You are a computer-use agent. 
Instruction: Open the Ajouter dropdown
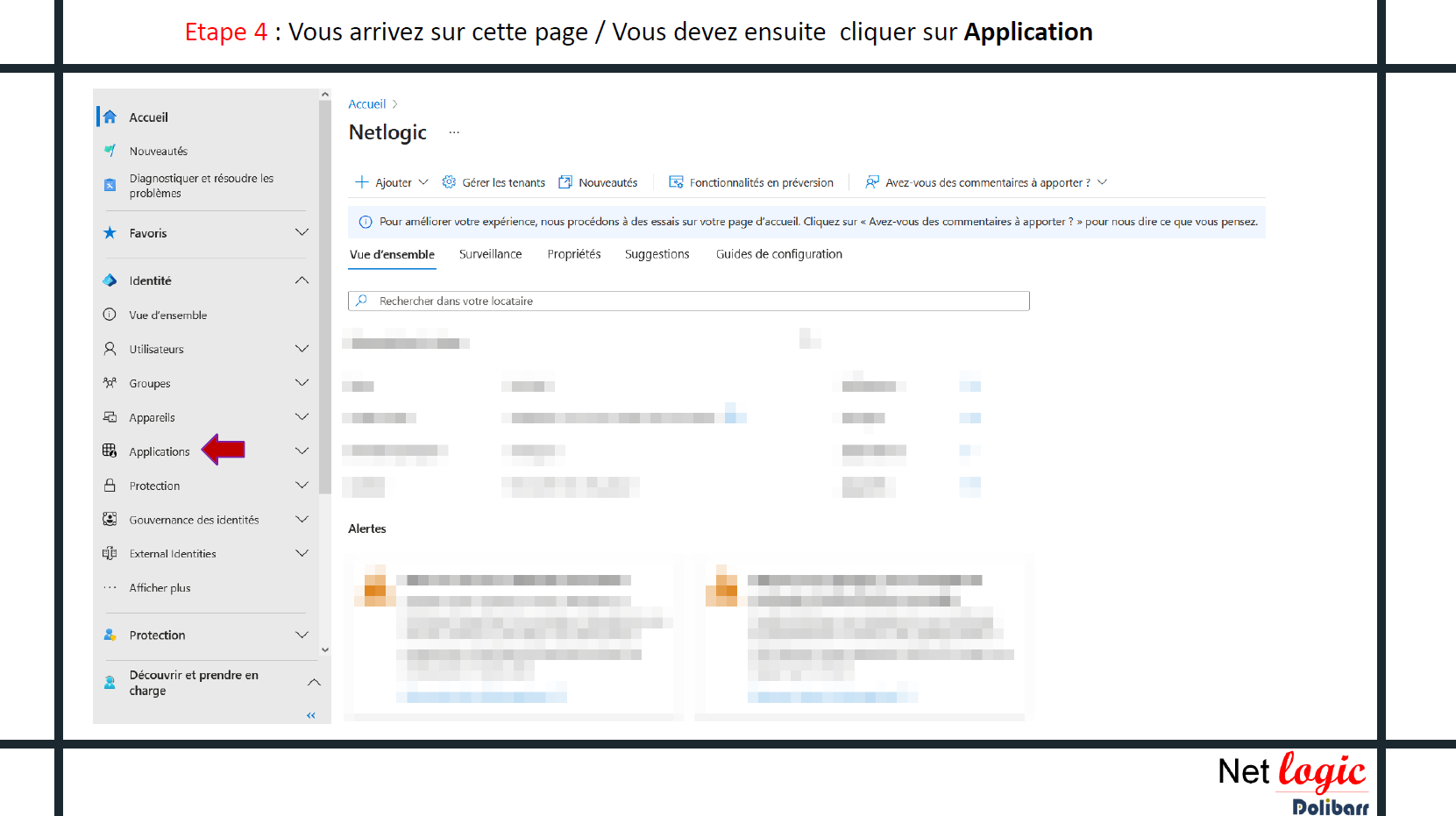point(392,182)
